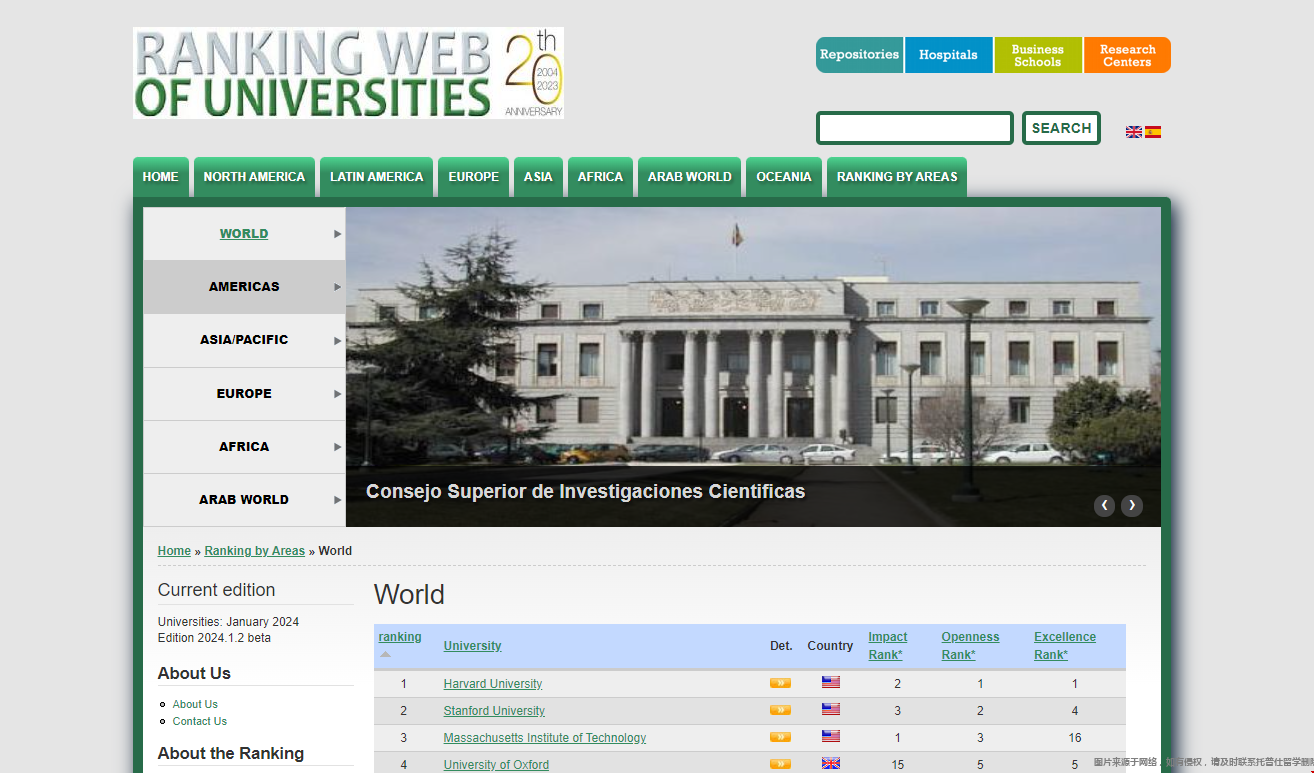Viewport: 1314px width, 773px height.
Task: Sort by the Excellence Rank column
Action: [x=1065, y=646]
